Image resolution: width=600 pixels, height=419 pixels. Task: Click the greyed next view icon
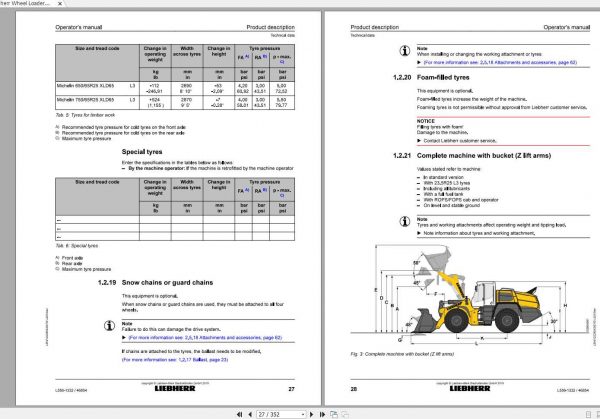[345, 414]
